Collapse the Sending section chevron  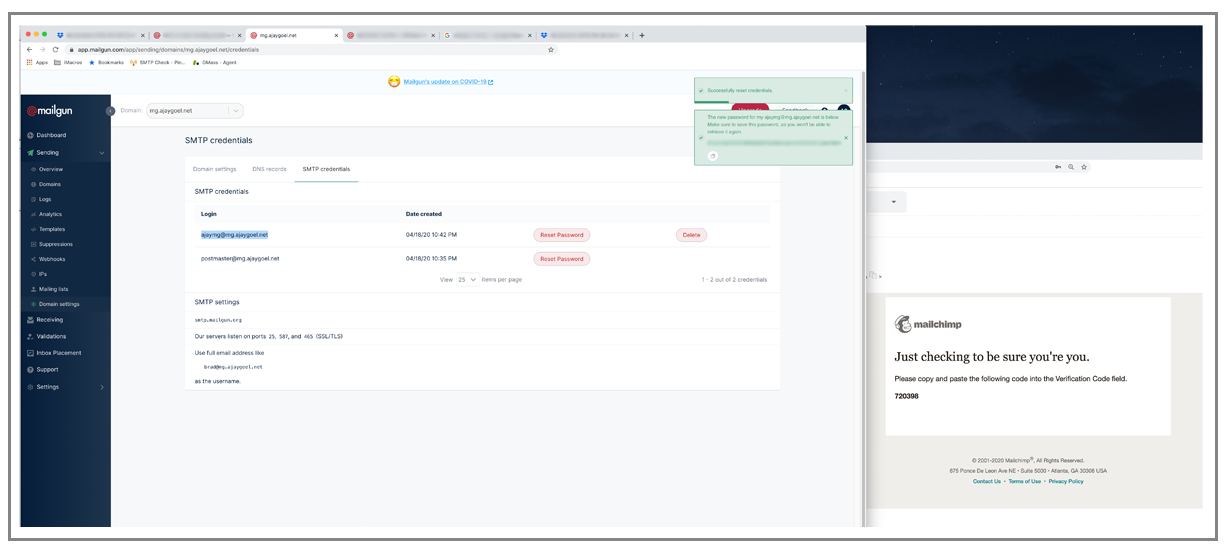point(102,153)
